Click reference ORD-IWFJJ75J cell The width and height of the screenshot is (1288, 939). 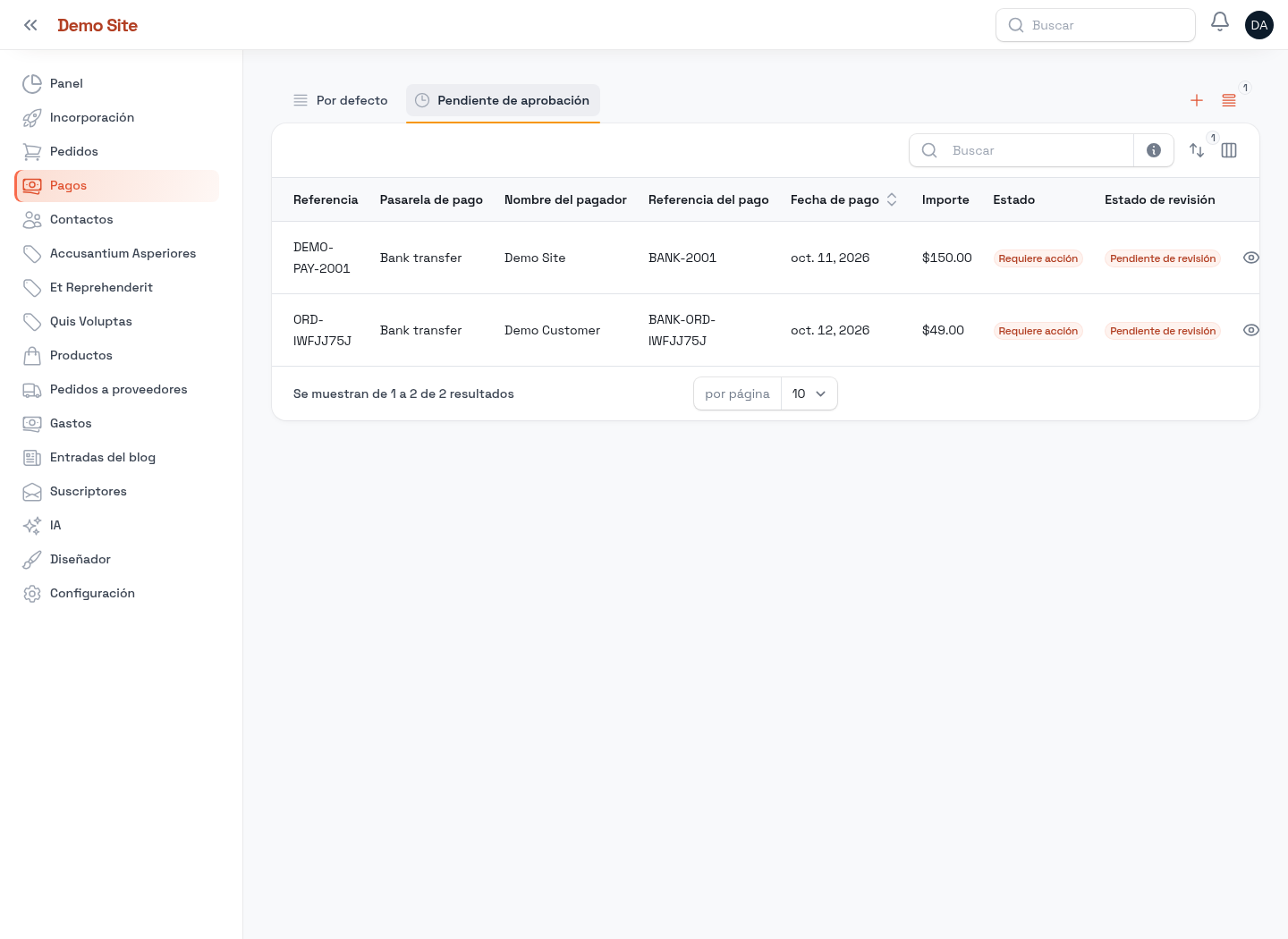(322, 330)
